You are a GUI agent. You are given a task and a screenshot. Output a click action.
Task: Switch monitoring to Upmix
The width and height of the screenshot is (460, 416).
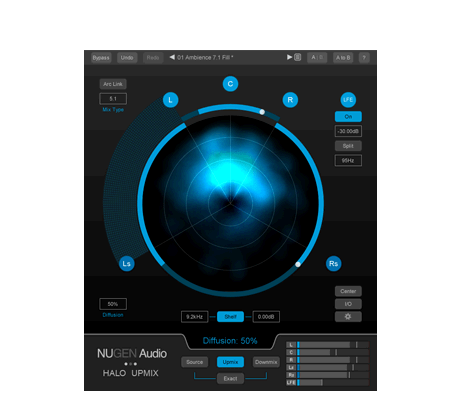pos(230,362)
